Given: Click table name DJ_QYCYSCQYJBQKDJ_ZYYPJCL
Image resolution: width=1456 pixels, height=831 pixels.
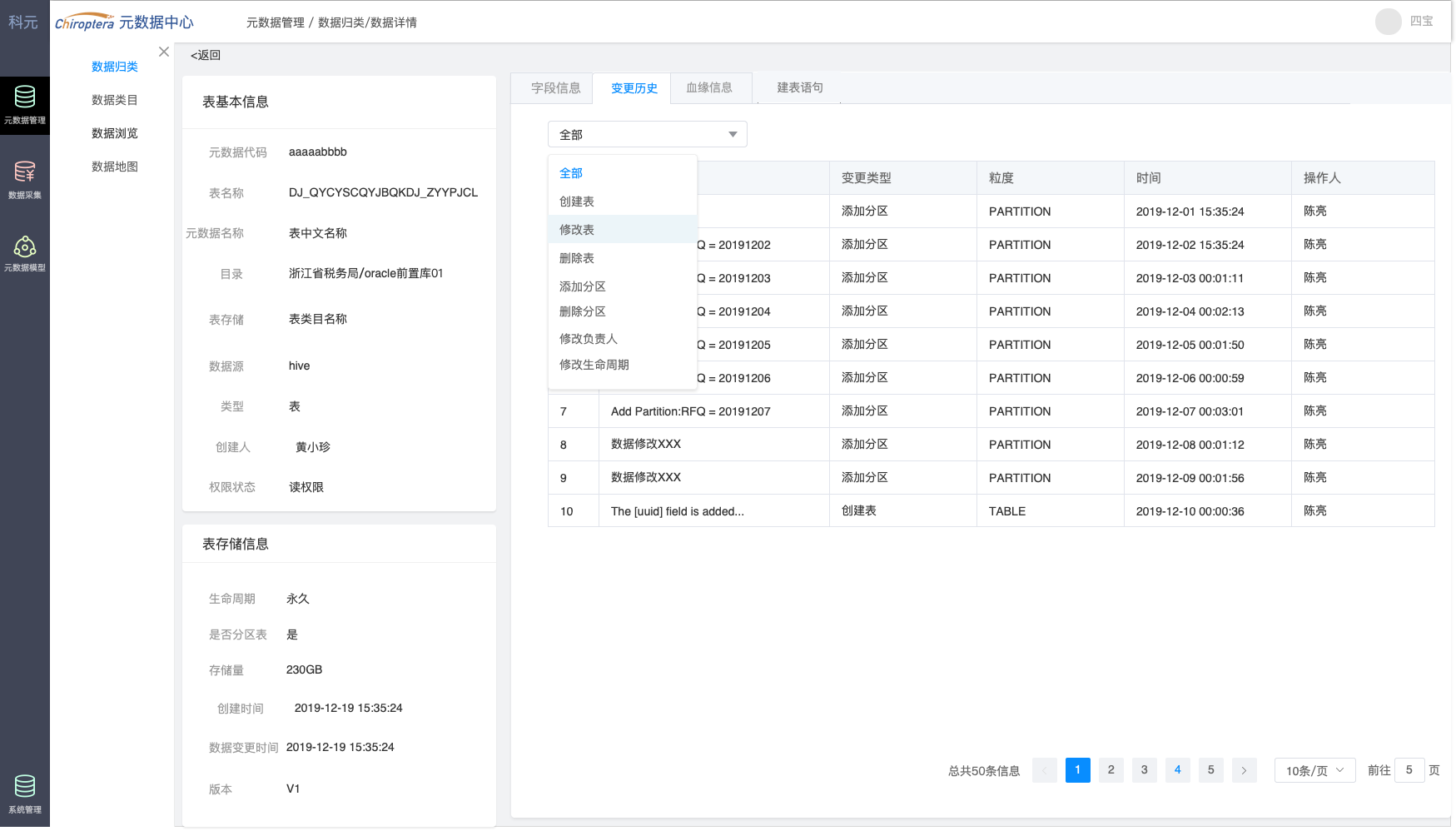Looking at the screenshot, I should [x=384, y=192].
